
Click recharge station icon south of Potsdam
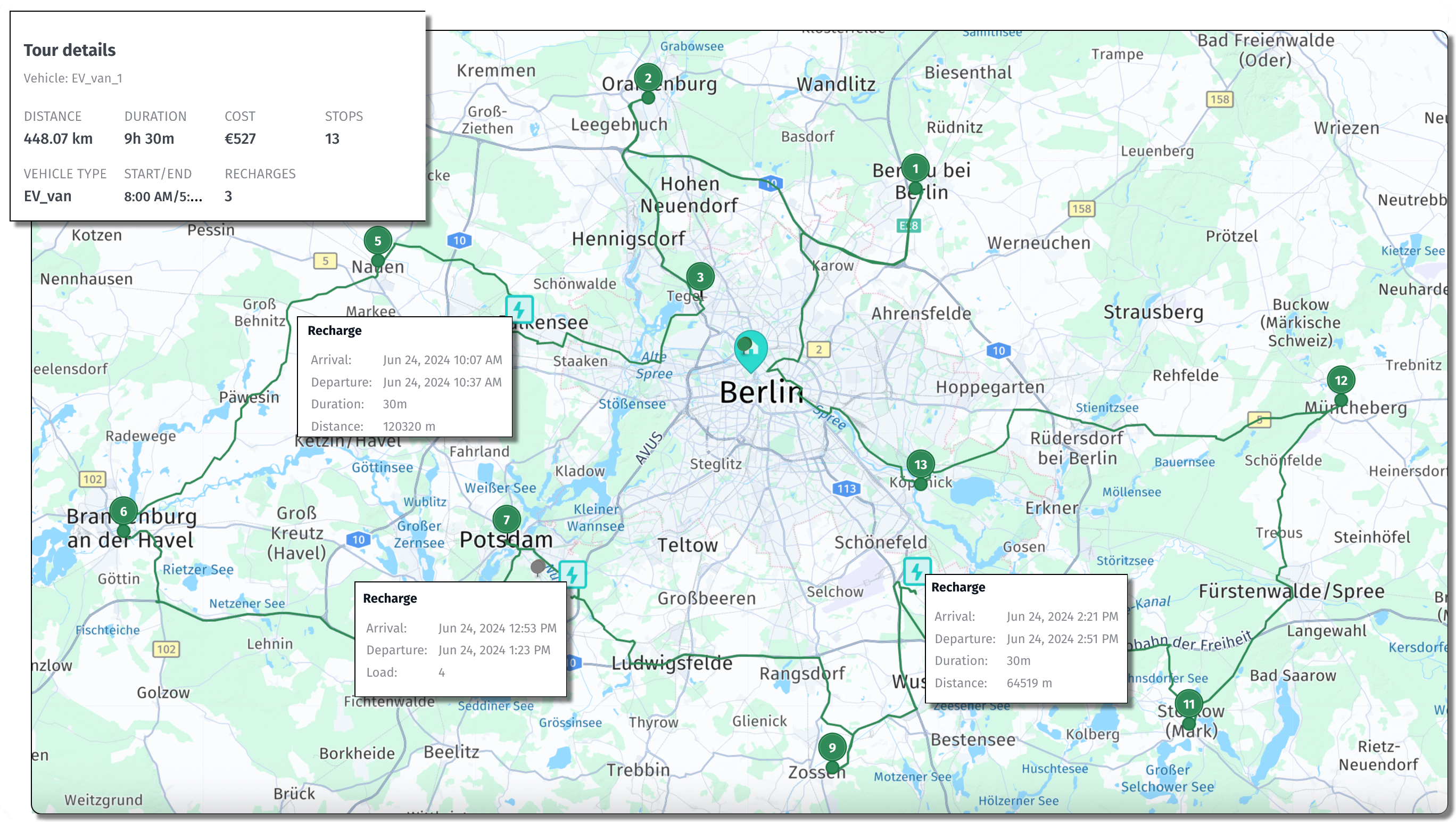pyautogui.click(x=573, y=574)
